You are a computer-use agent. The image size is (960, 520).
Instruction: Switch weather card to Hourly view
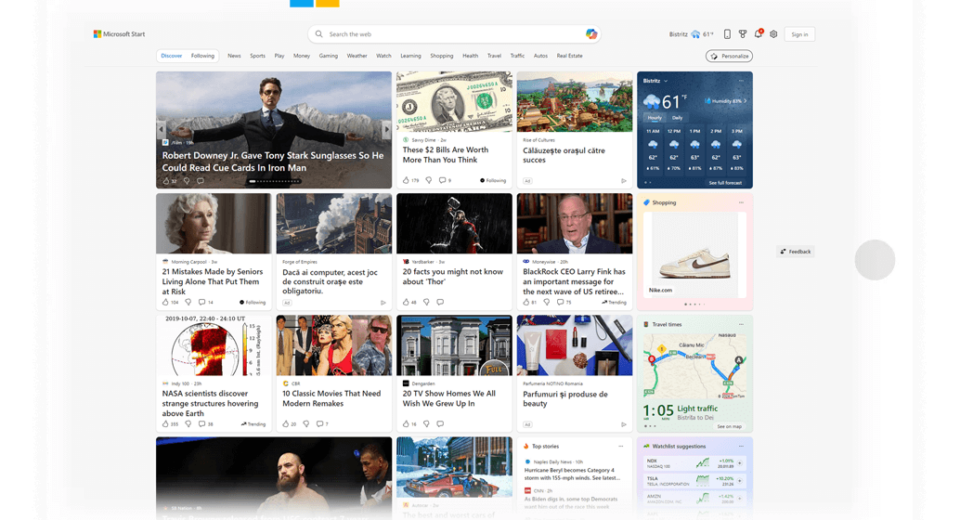tap(654, 118)
